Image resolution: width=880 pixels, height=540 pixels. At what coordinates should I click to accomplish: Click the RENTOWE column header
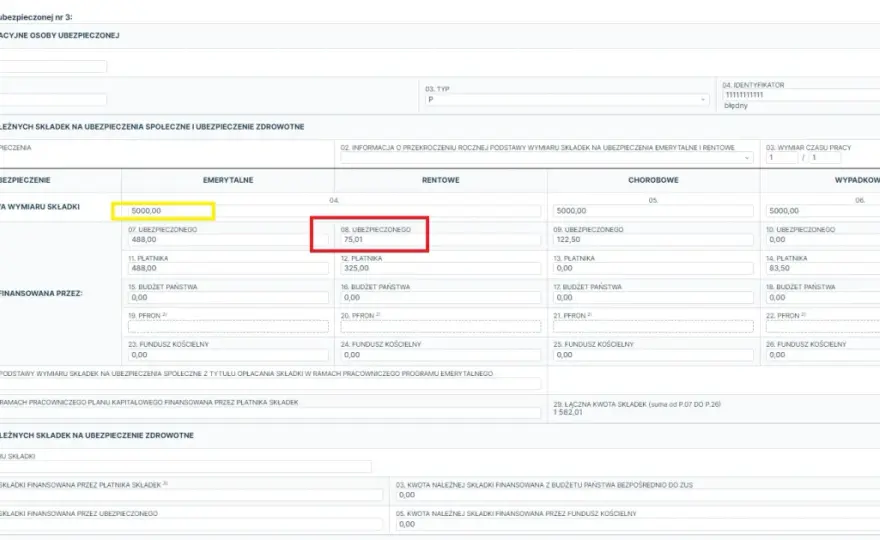(x=441, y=180)
